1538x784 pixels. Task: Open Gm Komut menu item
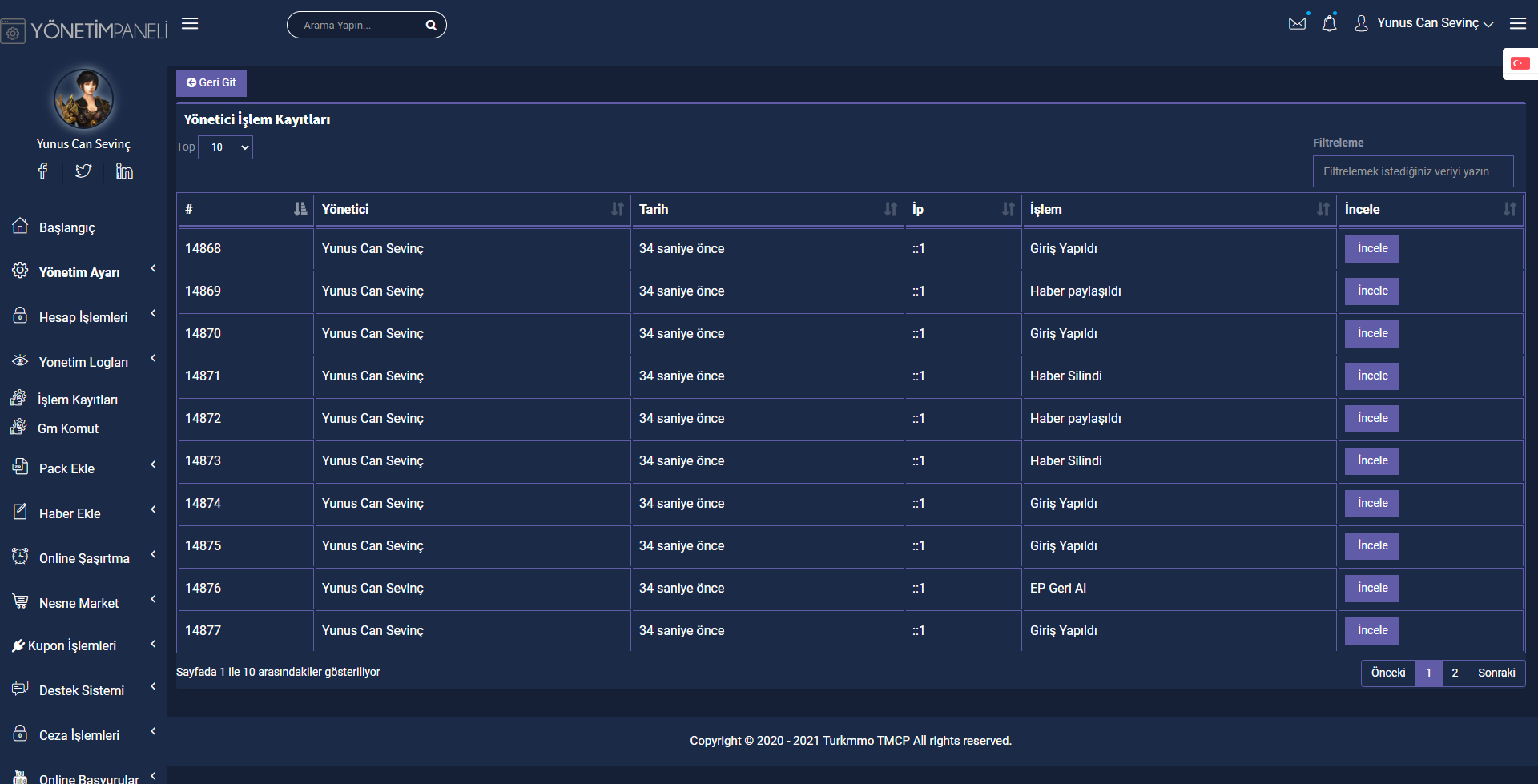click(x=68, y=428)
